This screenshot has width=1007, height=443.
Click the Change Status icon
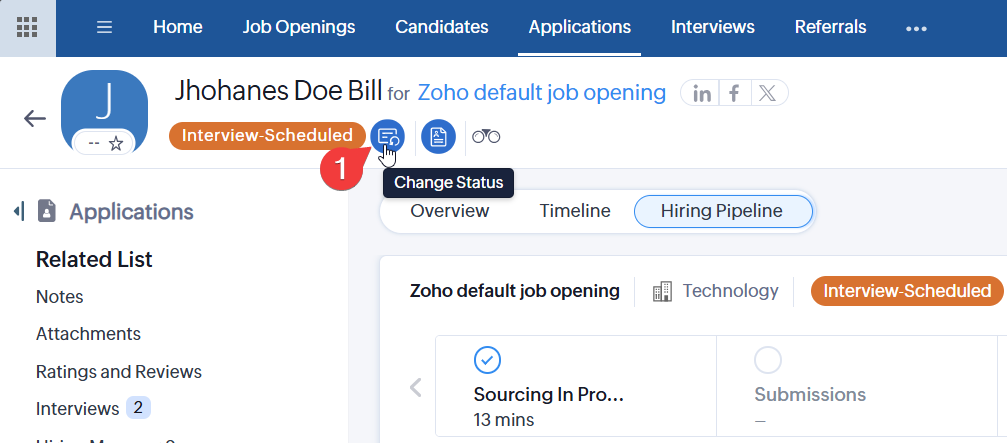[x=387, y=136]
